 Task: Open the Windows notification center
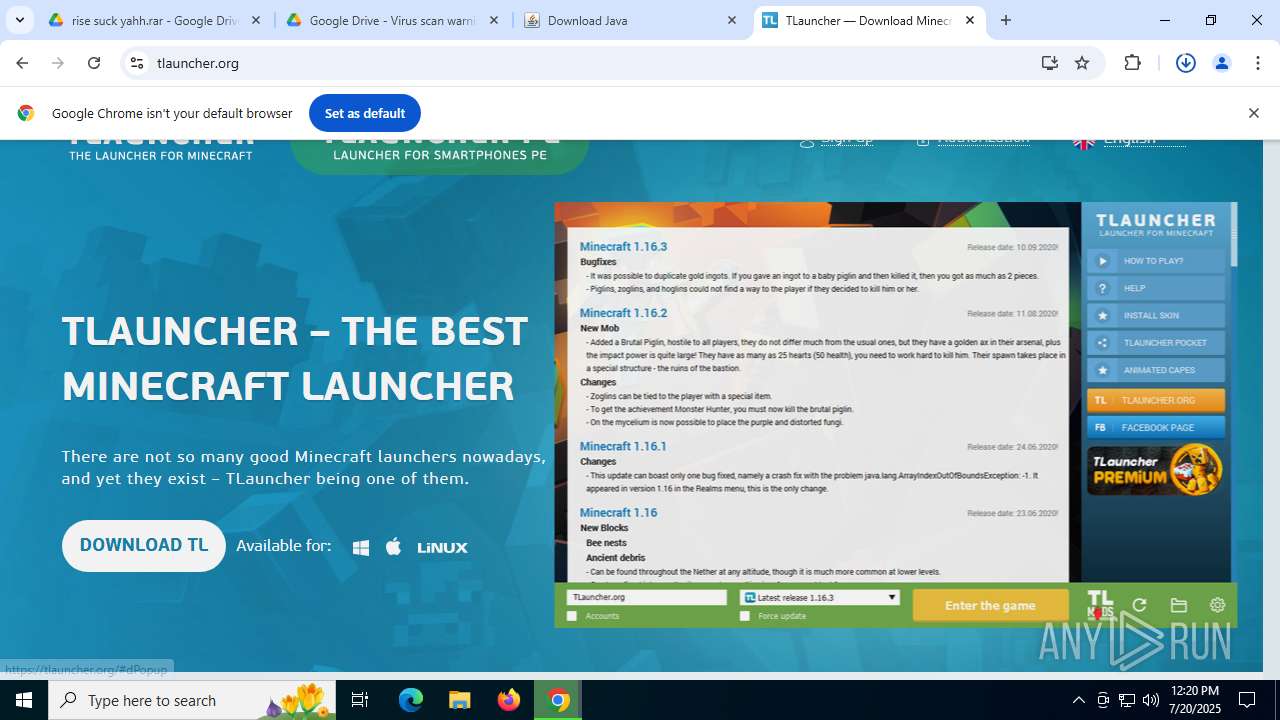1248,700
